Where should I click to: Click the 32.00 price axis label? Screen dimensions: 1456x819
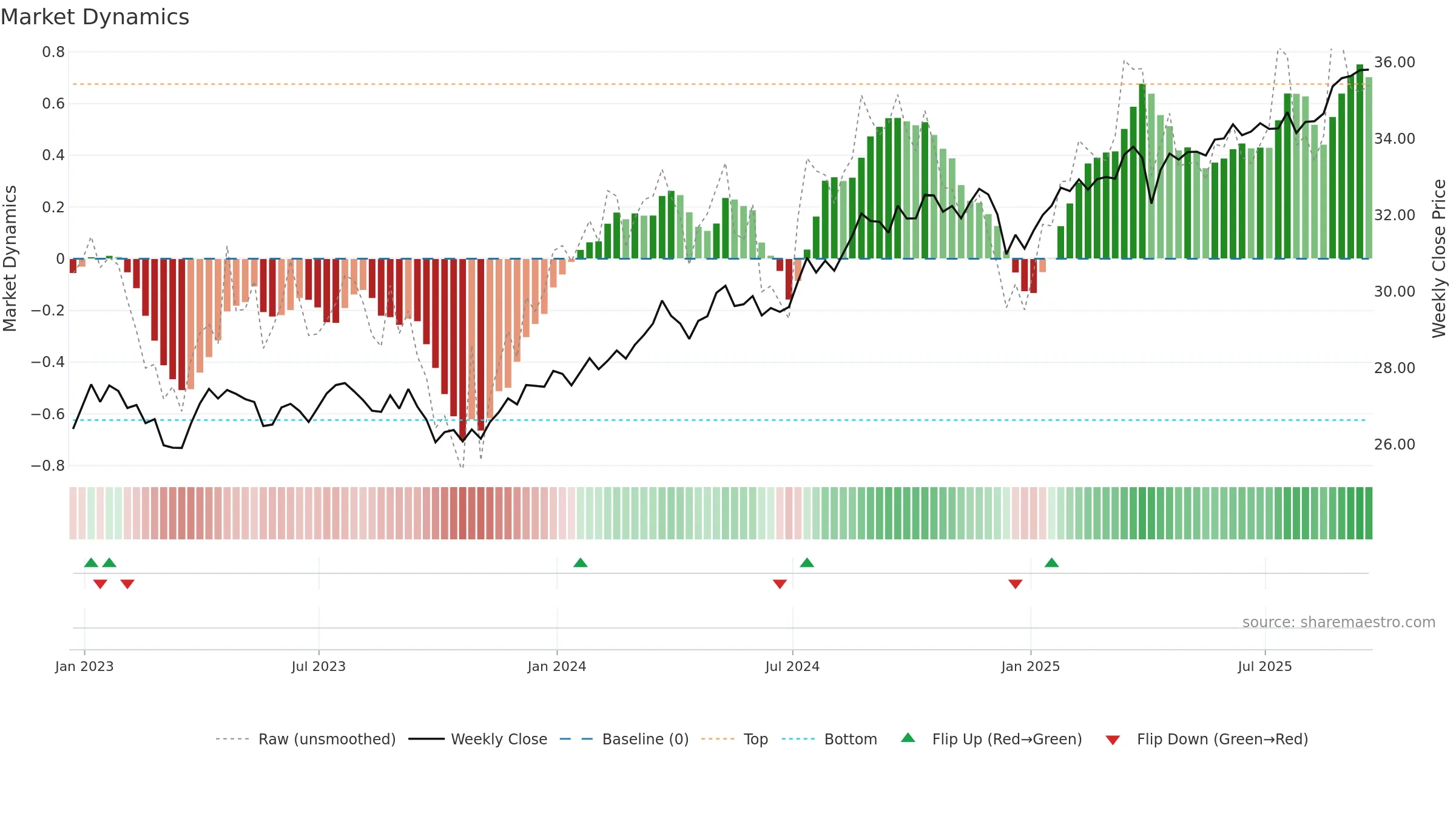tap(1395, 215)
